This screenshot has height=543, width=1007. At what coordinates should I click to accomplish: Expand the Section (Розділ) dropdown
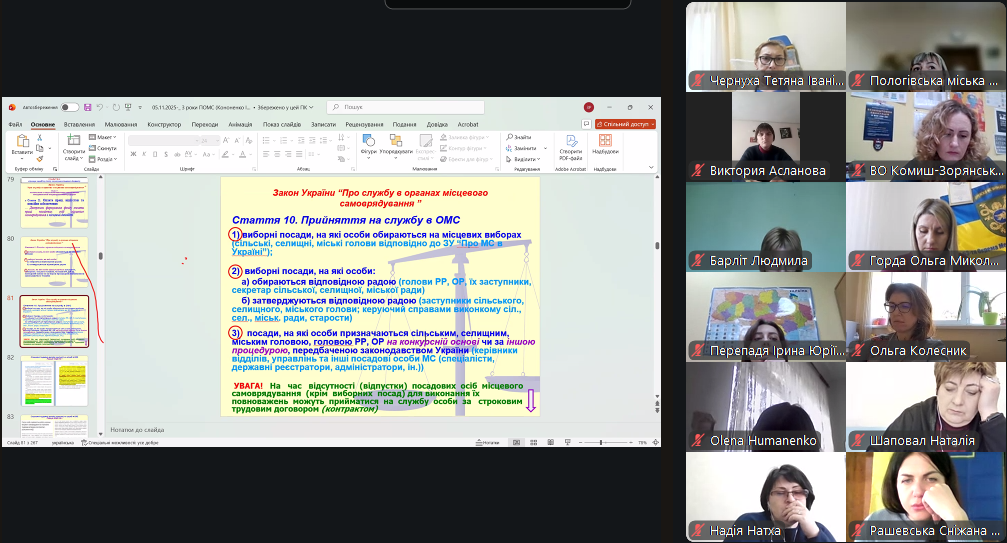tap(104, 158)
